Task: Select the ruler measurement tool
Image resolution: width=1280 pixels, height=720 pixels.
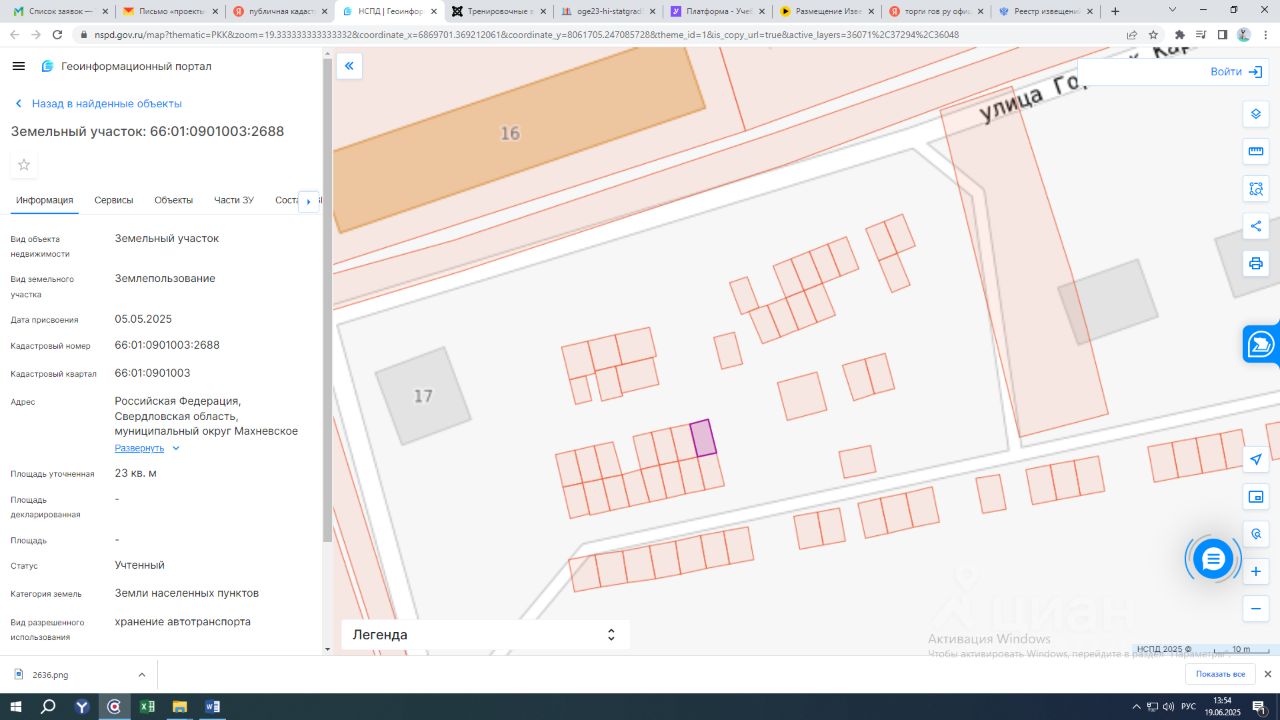Action: [1256, 151]
